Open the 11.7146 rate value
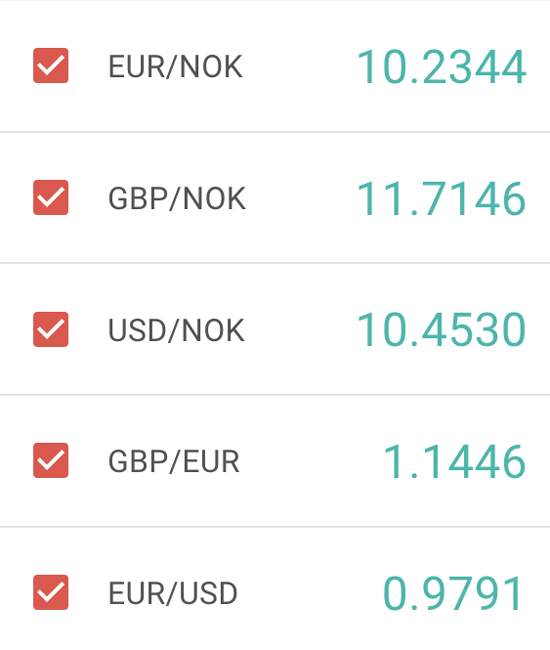The image size is (550, 650). pyautogui.click(x=441, y=199)
